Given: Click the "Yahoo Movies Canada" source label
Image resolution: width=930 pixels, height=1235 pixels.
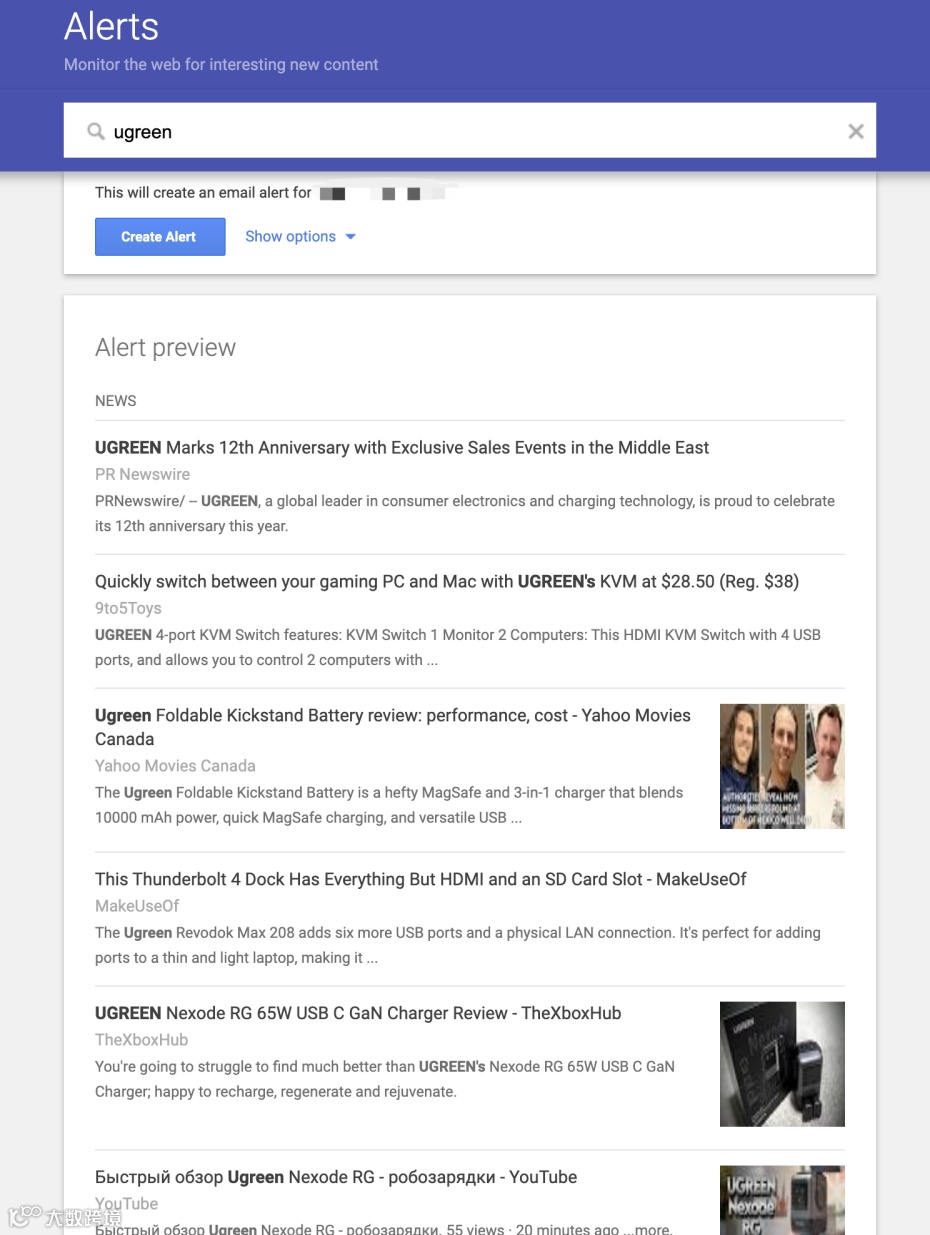Looking at the screenshot, I should click(175, 766).
